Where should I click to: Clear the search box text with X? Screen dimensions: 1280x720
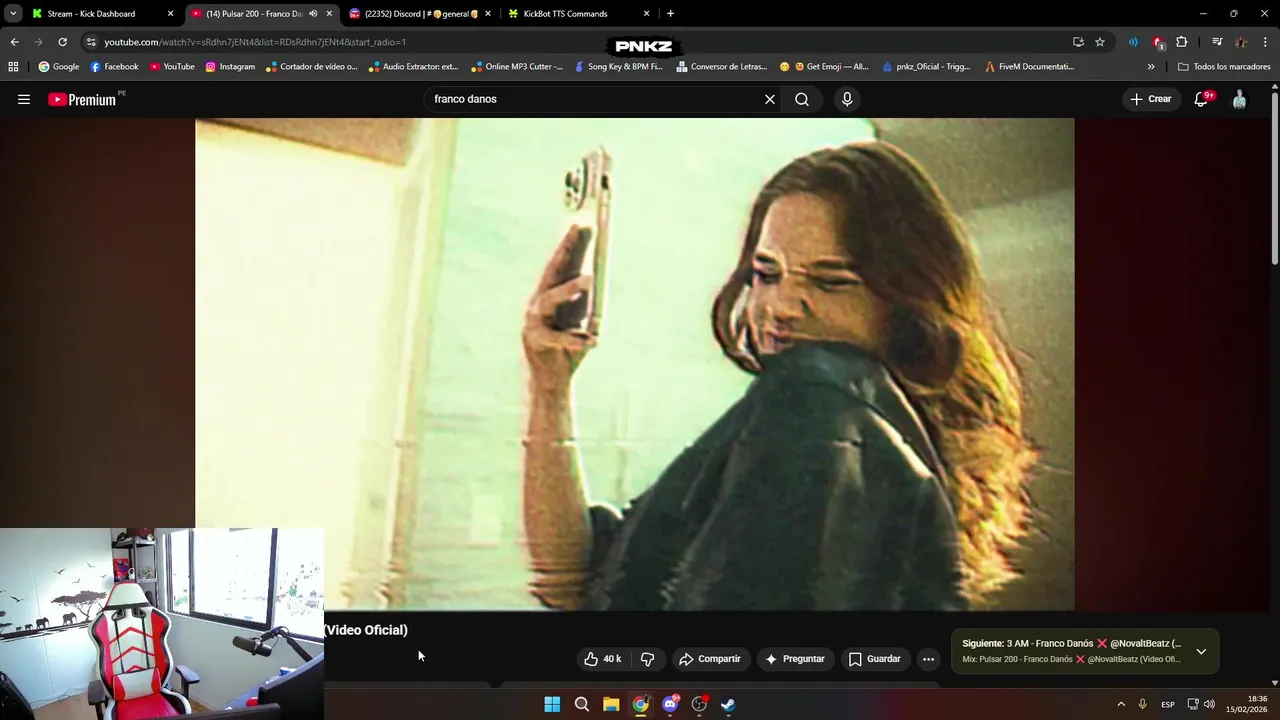770,99
